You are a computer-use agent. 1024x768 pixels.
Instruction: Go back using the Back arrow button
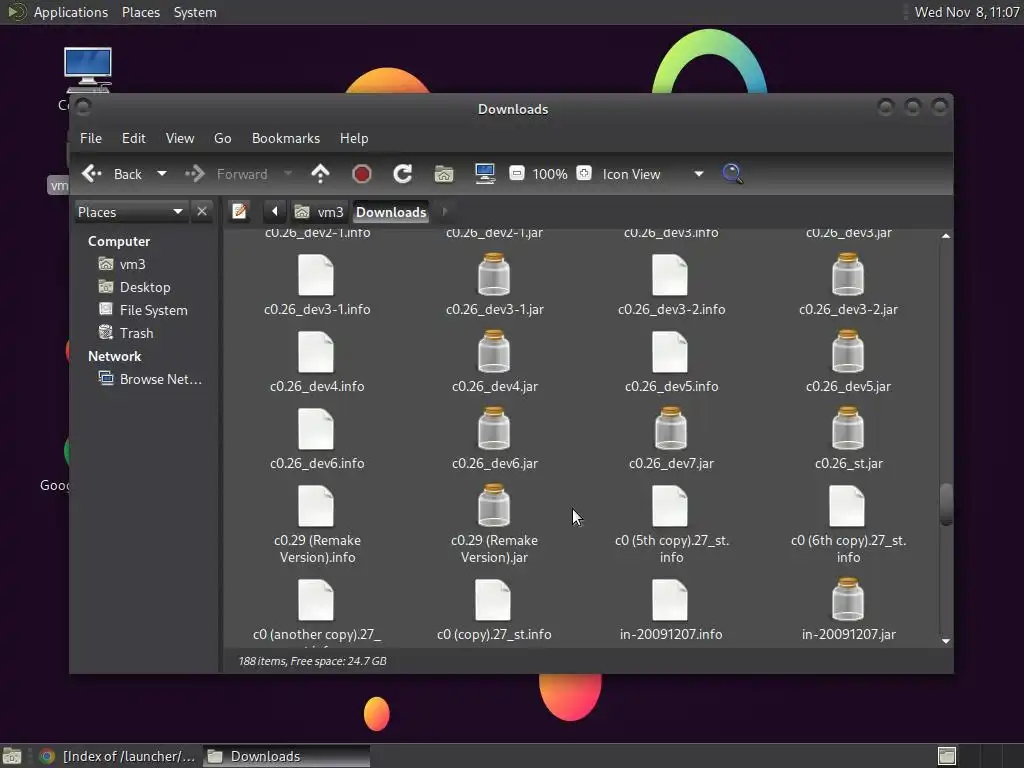click(112, 174)
